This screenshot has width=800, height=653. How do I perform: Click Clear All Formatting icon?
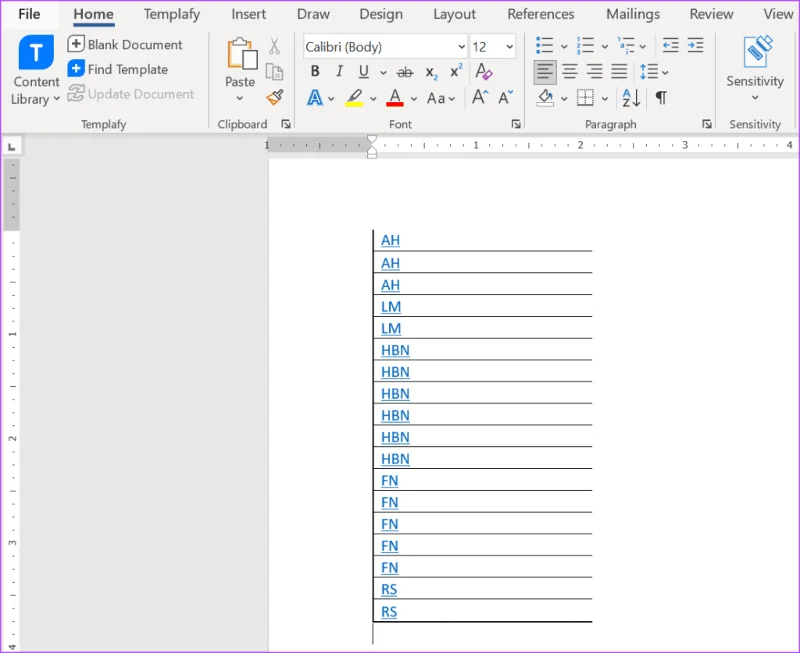[x=483, y=71]
